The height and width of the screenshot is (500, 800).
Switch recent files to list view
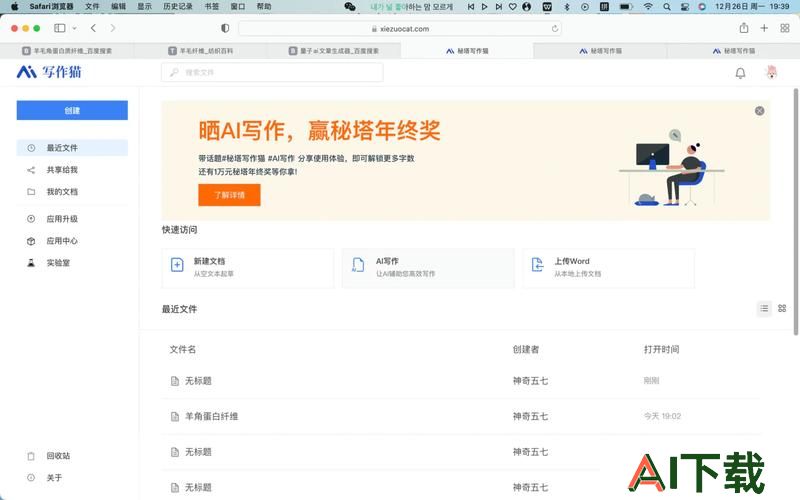click(764, 308)
